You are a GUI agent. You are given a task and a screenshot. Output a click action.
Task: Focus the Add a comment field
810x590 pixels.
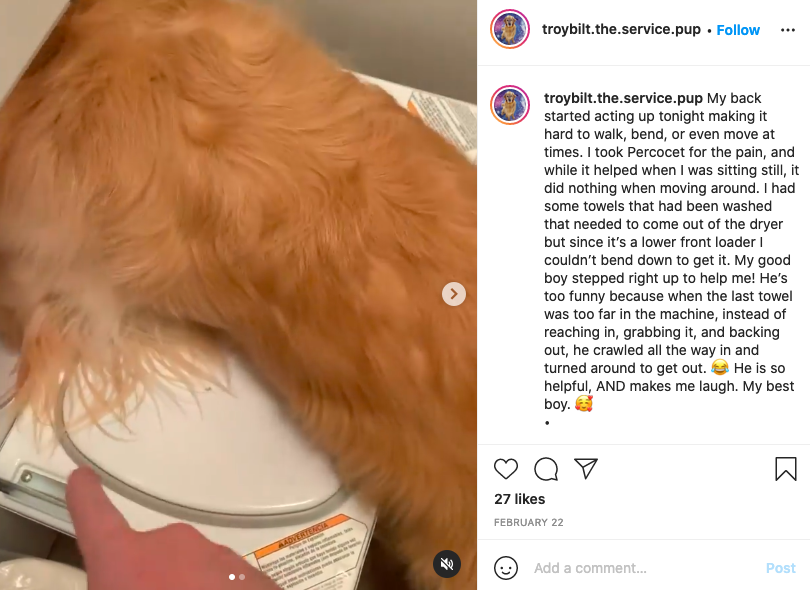pyautogui.click(x=643, y=568)
